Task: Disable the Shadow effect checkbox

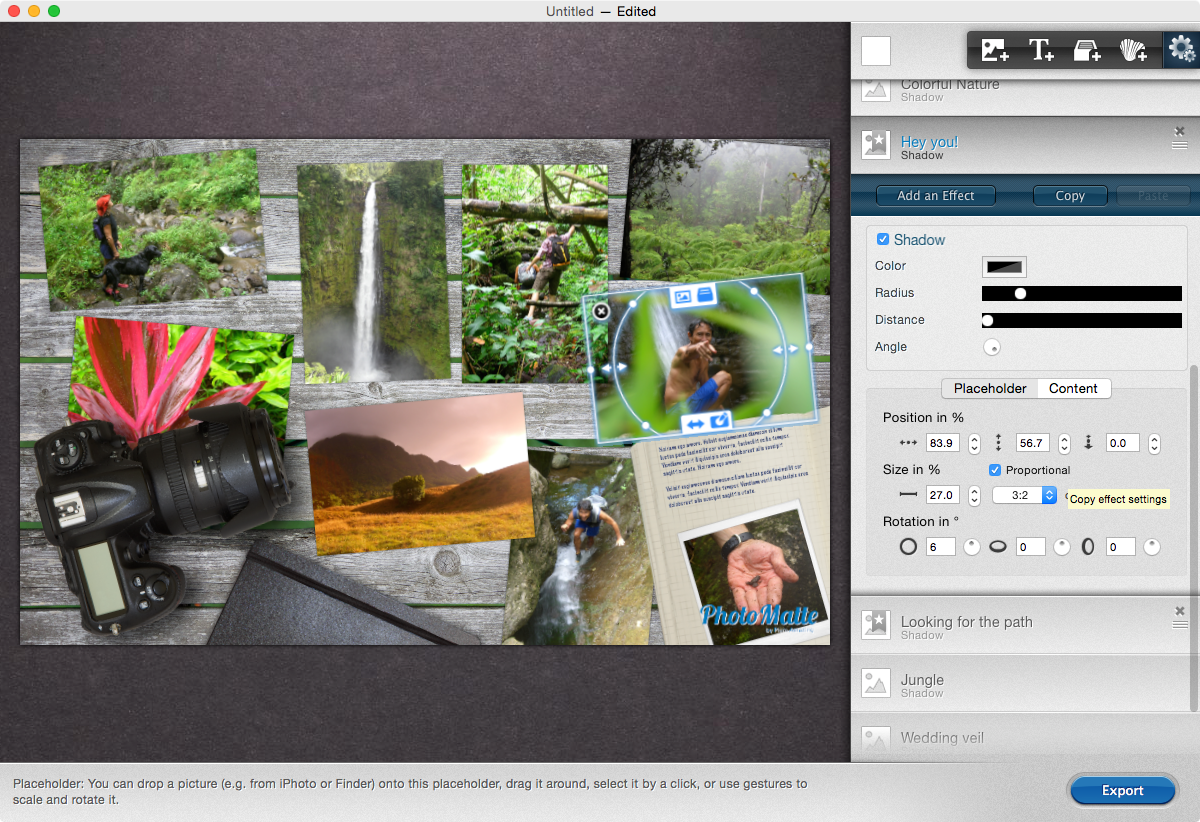Action: click(x=883, y=240)
